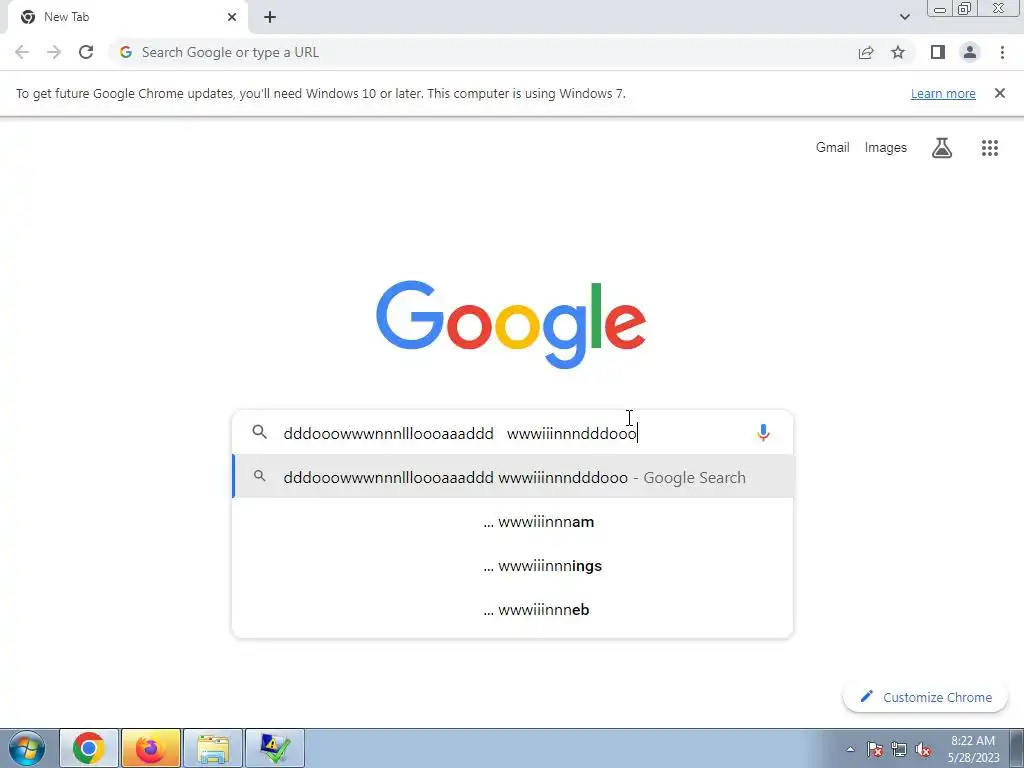Open the Google apps grid
Image resolution: width=1024 pixels, height=768 pixels.
tap(990, 148)
